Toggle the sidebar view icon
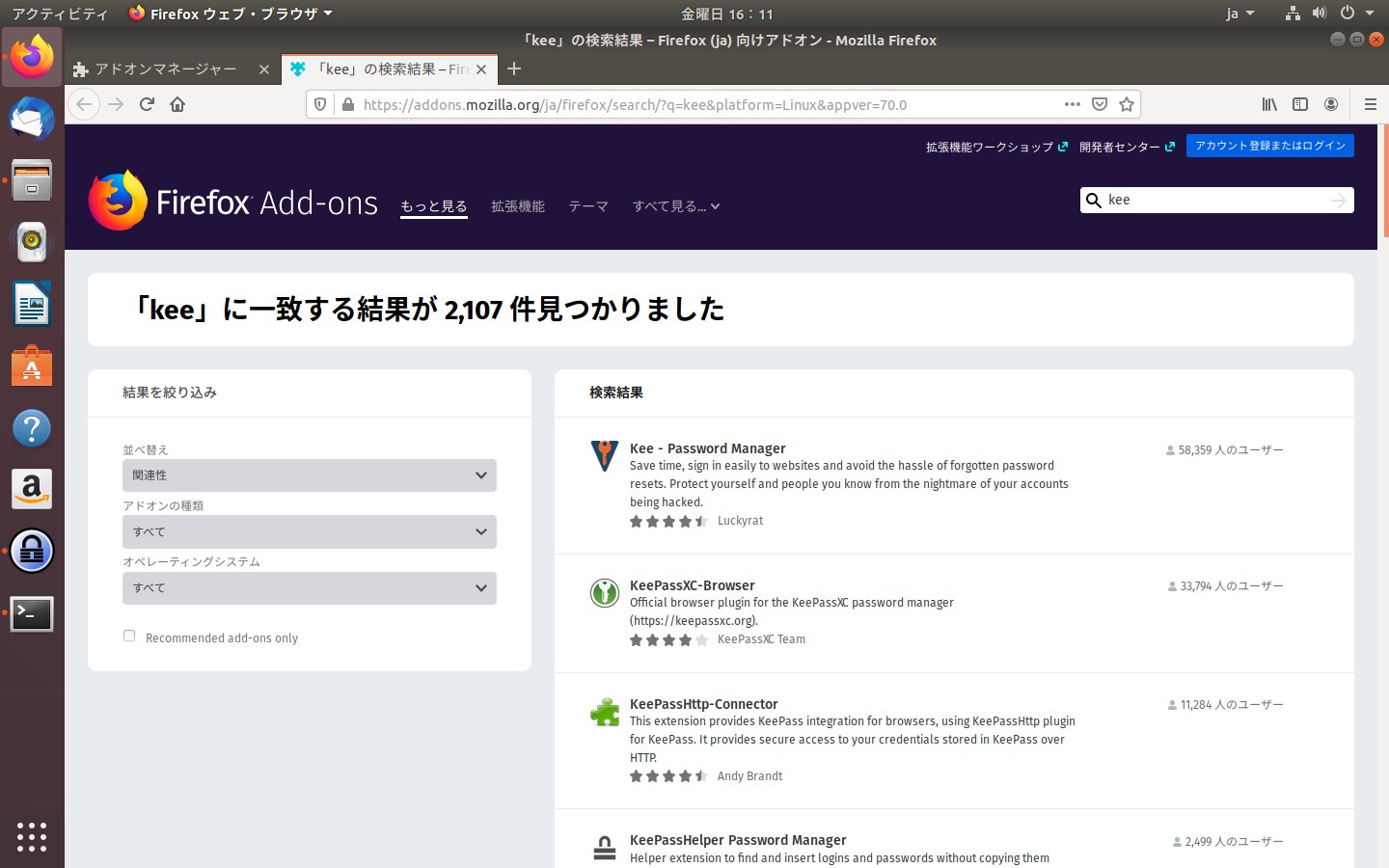Screen dimensions: 1389x868 pyautogui.click(x=1300, y=104)
